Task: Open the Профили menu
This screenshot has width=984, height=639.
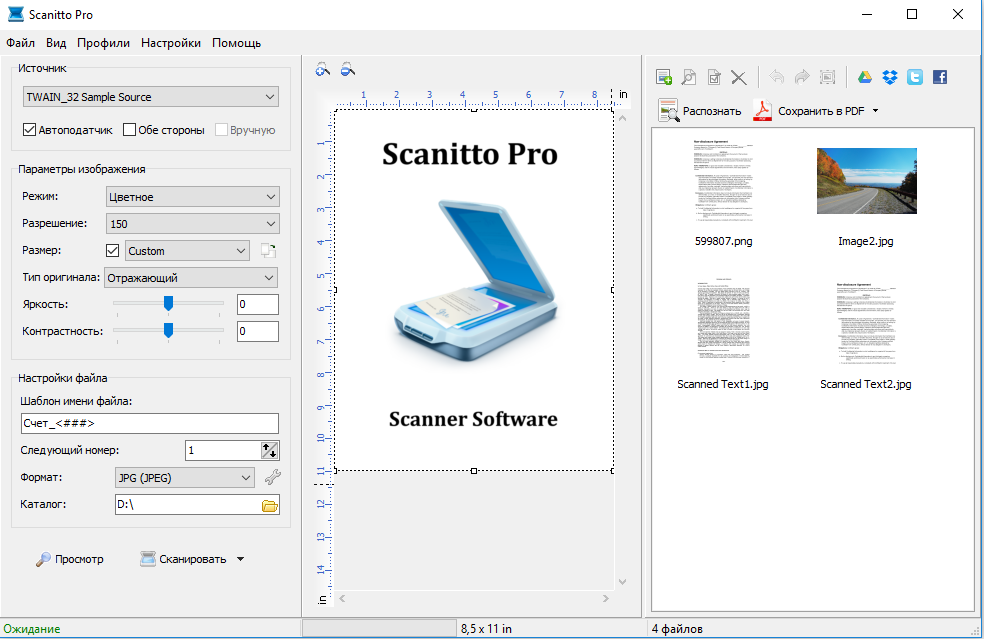Action: point(103,43)
